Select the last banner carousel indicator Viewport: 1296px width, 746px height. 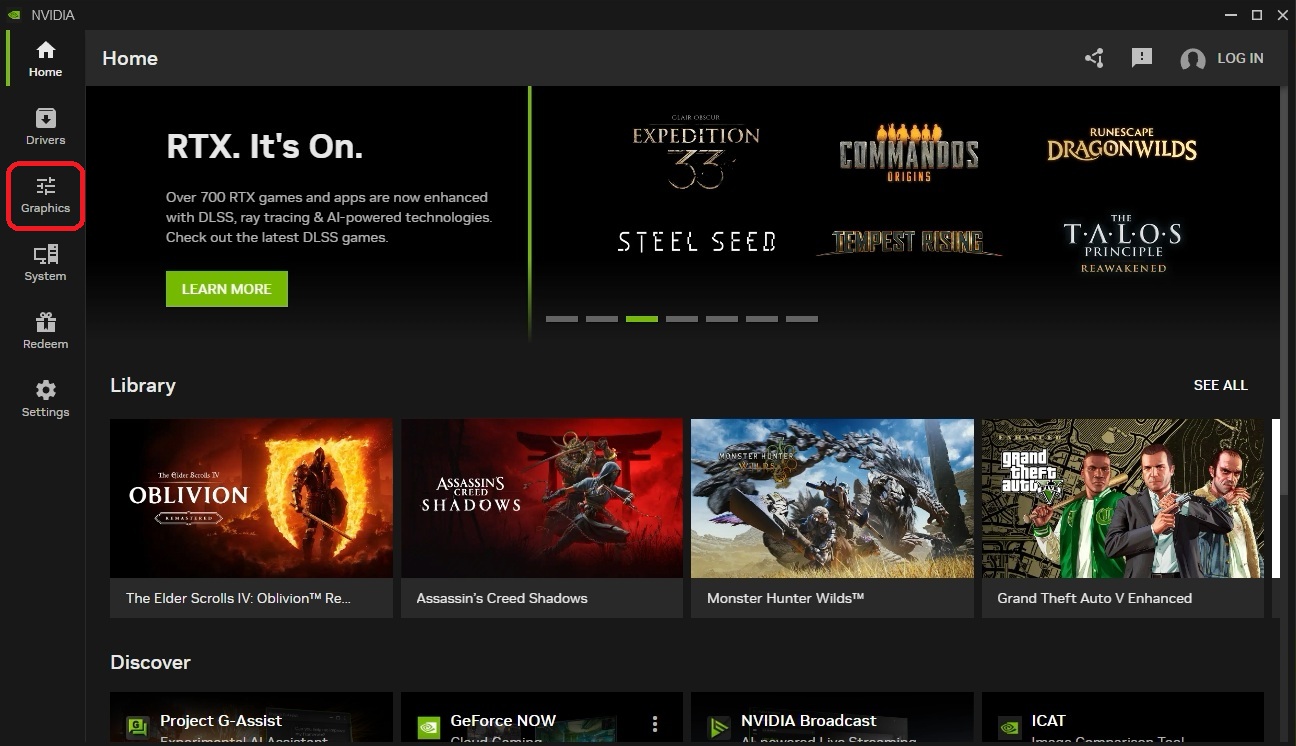tap(802, 319)
